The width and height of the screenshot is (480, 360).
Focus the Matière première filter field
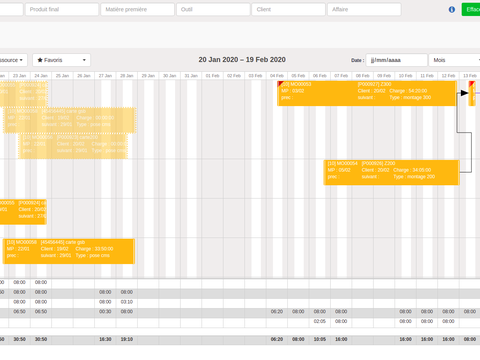click(x=137, y=9)
